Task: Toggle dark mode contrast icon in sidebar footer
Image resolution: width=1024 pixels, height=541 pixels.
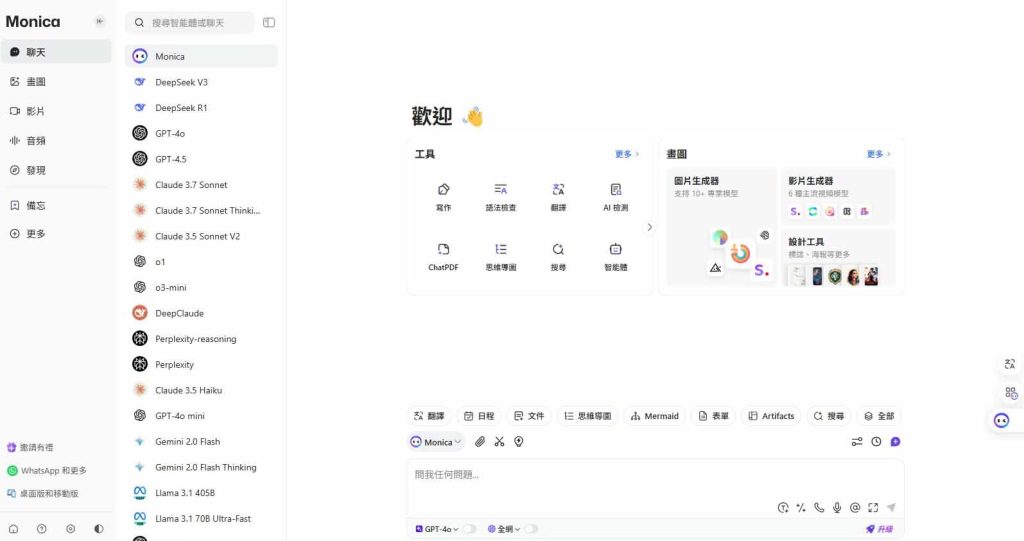Action: pos(98,528)
